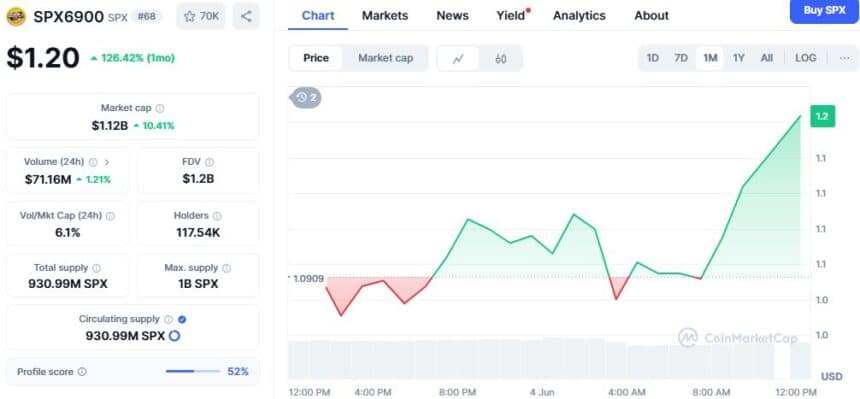The image size is (860, 399).
Task: Set the chart range to 7D
Action: pos(681,58)
